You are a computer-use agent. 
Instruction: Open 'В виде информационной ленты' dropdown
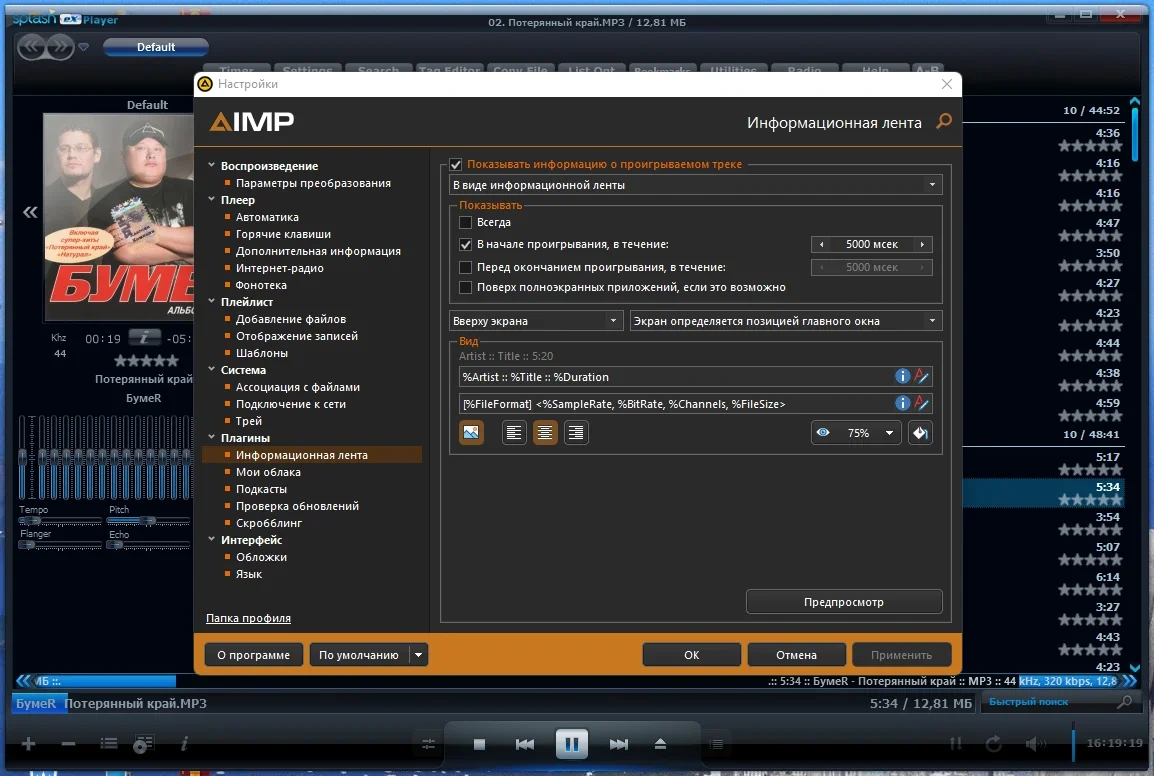(x=695, y=184)
